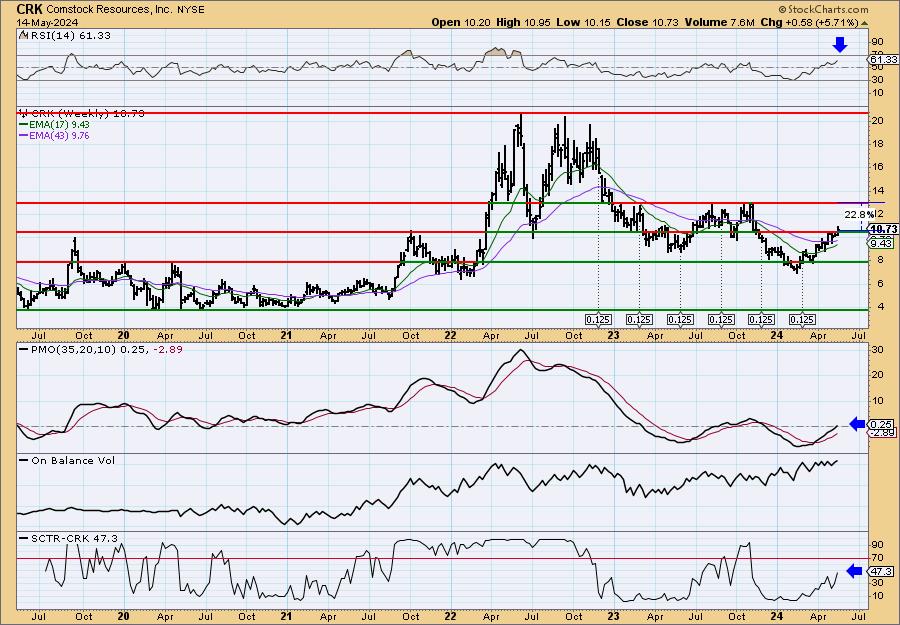The width and height of the screenshot is (900, 625).
Task: Click the 47.3 SCTR value tag on right
Action: tap(882, 572)
